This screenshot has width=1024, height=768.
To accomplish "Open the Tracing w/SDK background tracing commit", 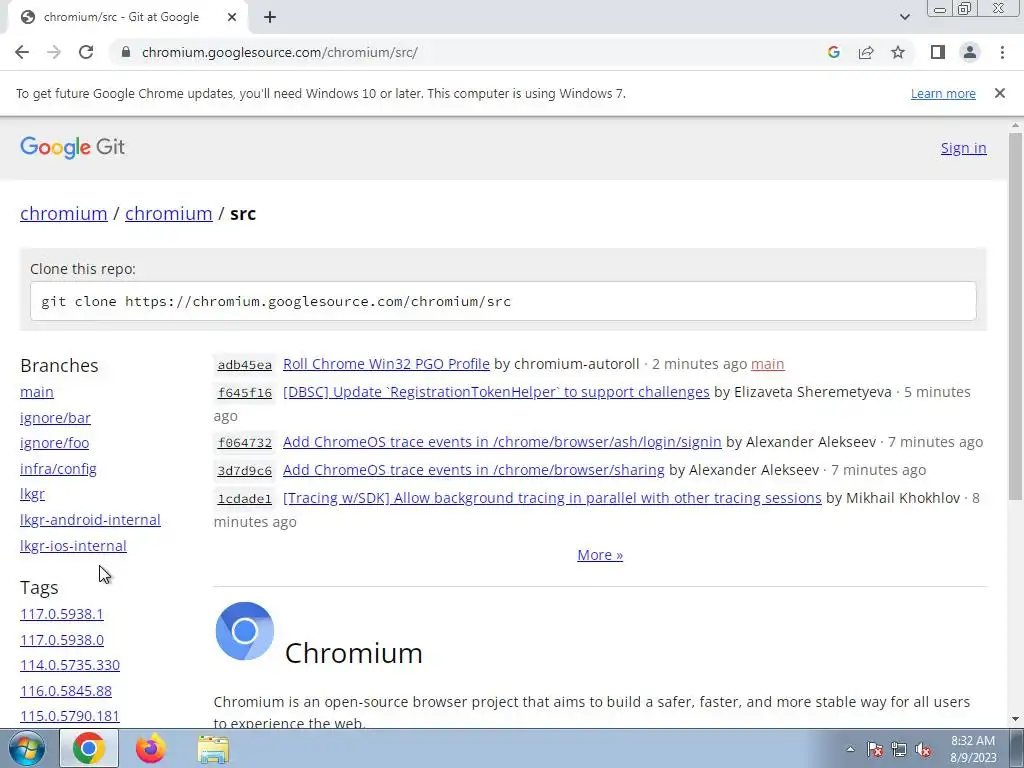I will coord(552,498).
